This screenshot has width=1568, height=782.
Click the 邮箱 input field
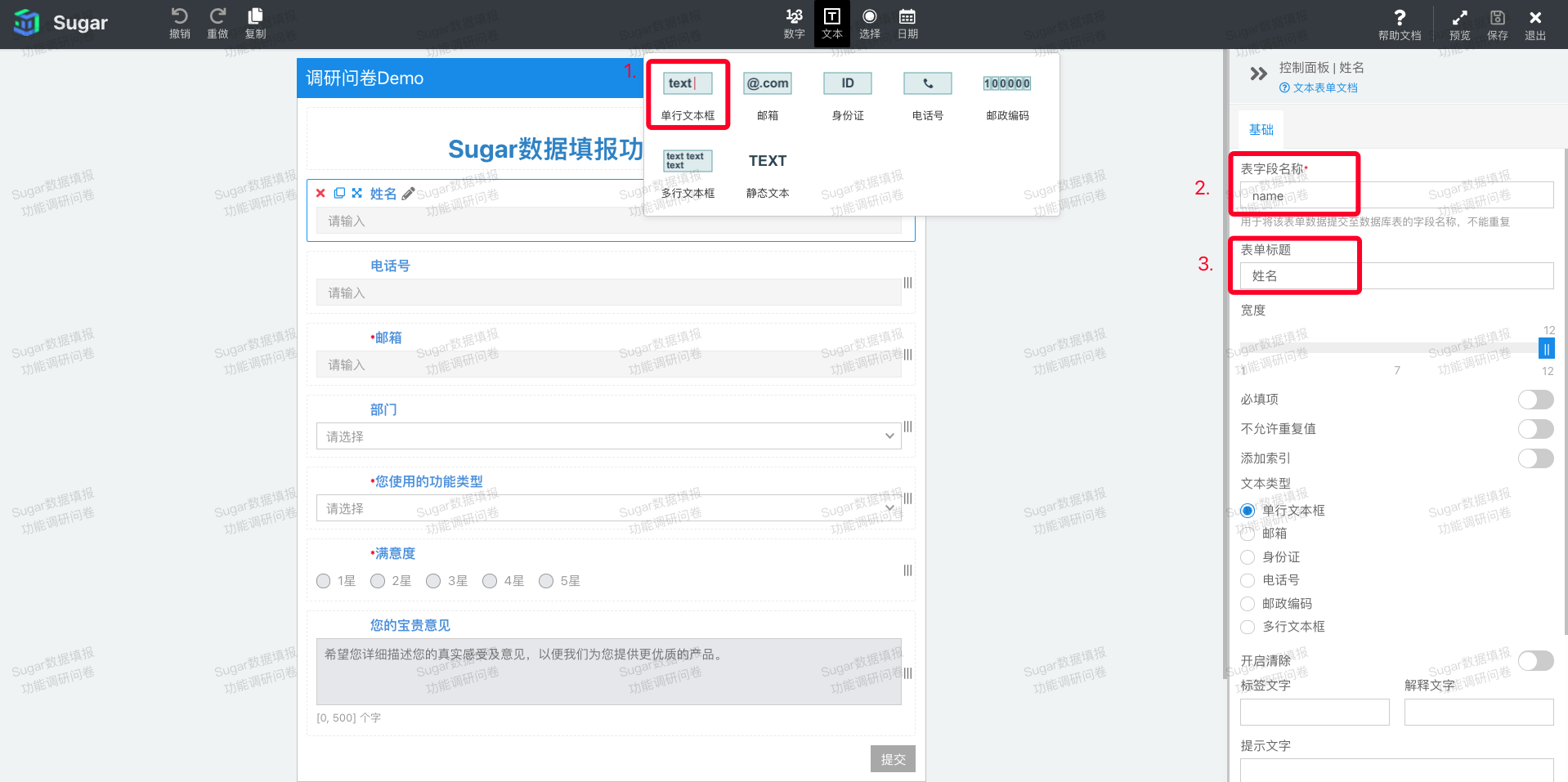tap(608, 364)
